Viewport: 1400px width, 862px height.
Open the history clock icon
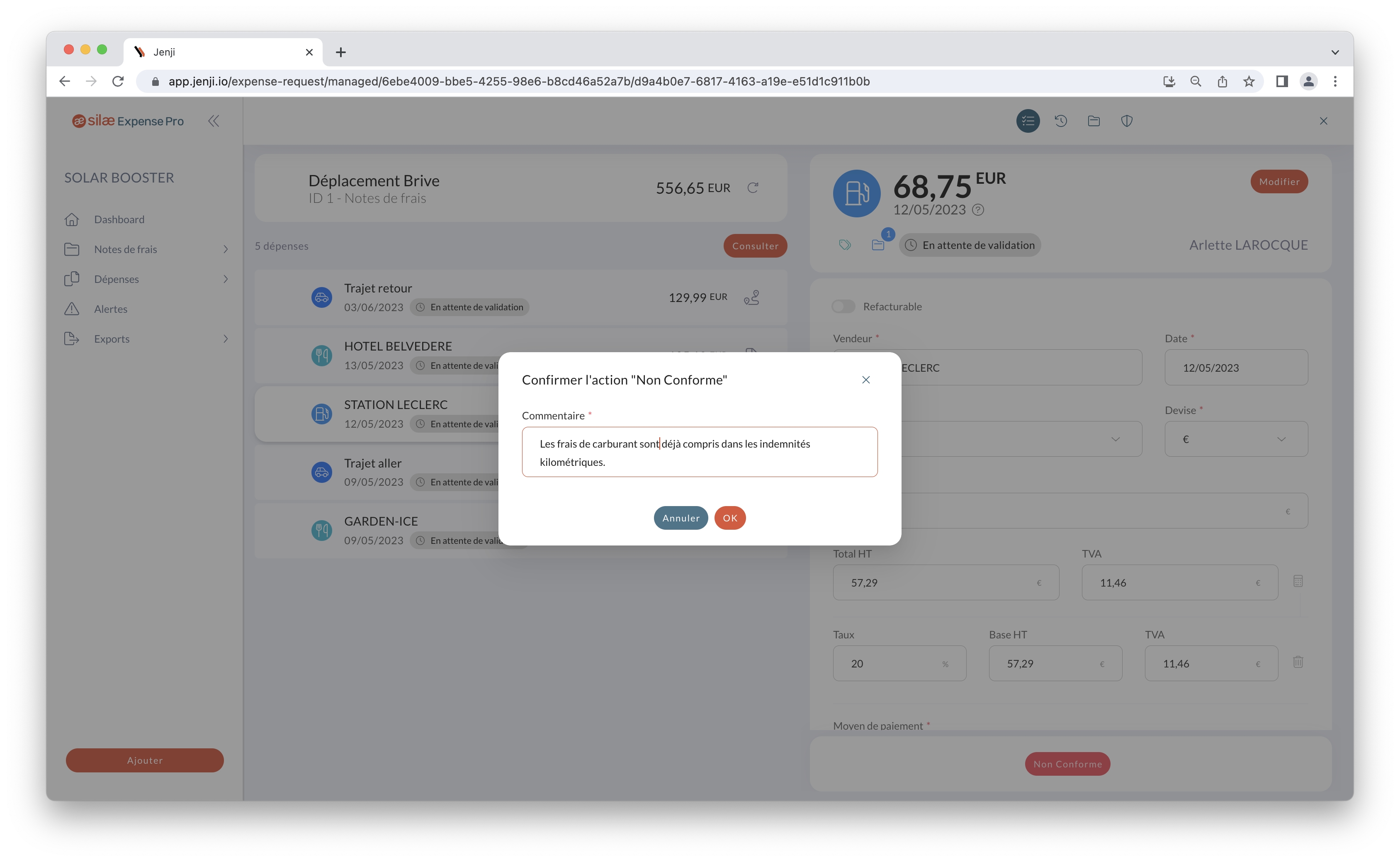1060,121
